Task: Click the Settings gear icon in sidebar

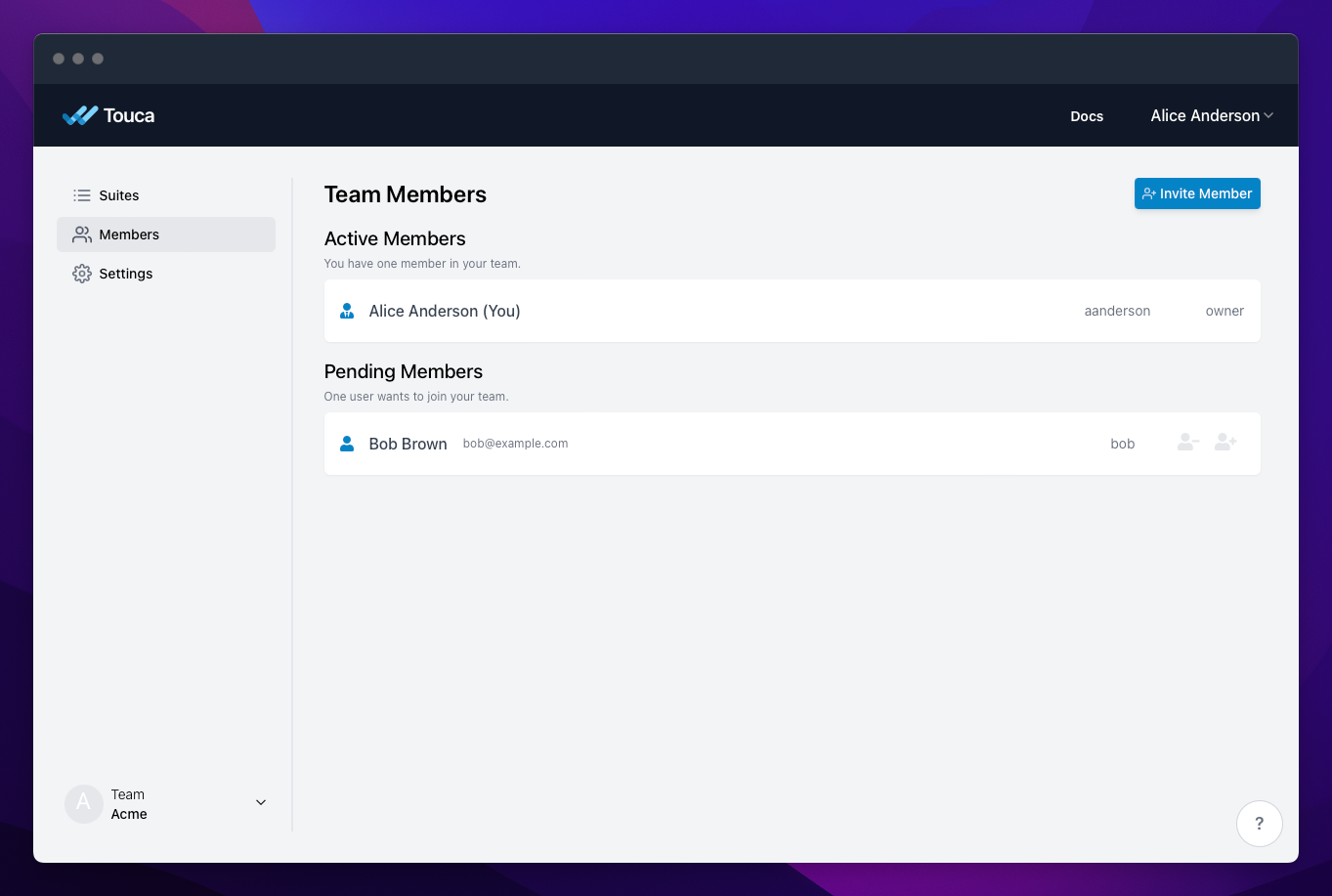Action: coord(82,274)
